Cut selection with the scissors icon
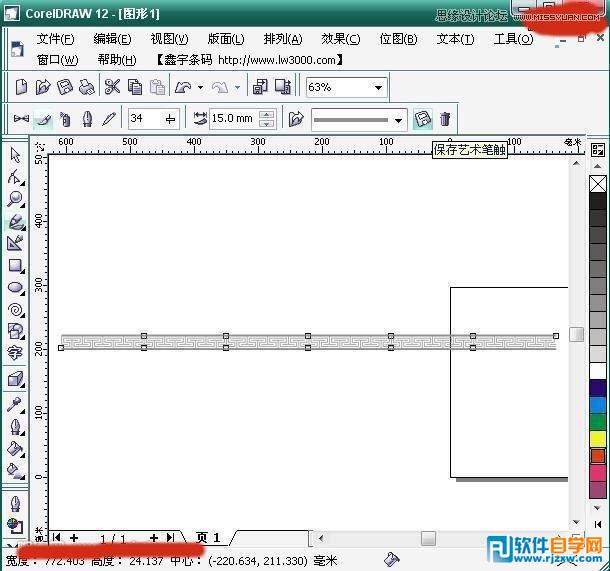The height and width of the screenshot is (571, 610). pyautogui.click(x=112, y=86)
